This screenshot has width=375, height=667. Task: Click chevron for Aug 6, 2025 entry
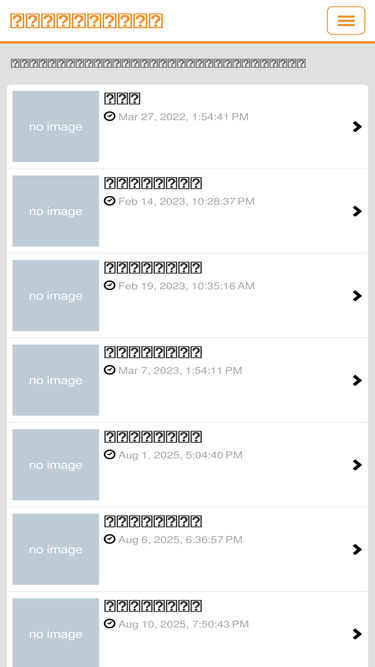coord(357,550)
